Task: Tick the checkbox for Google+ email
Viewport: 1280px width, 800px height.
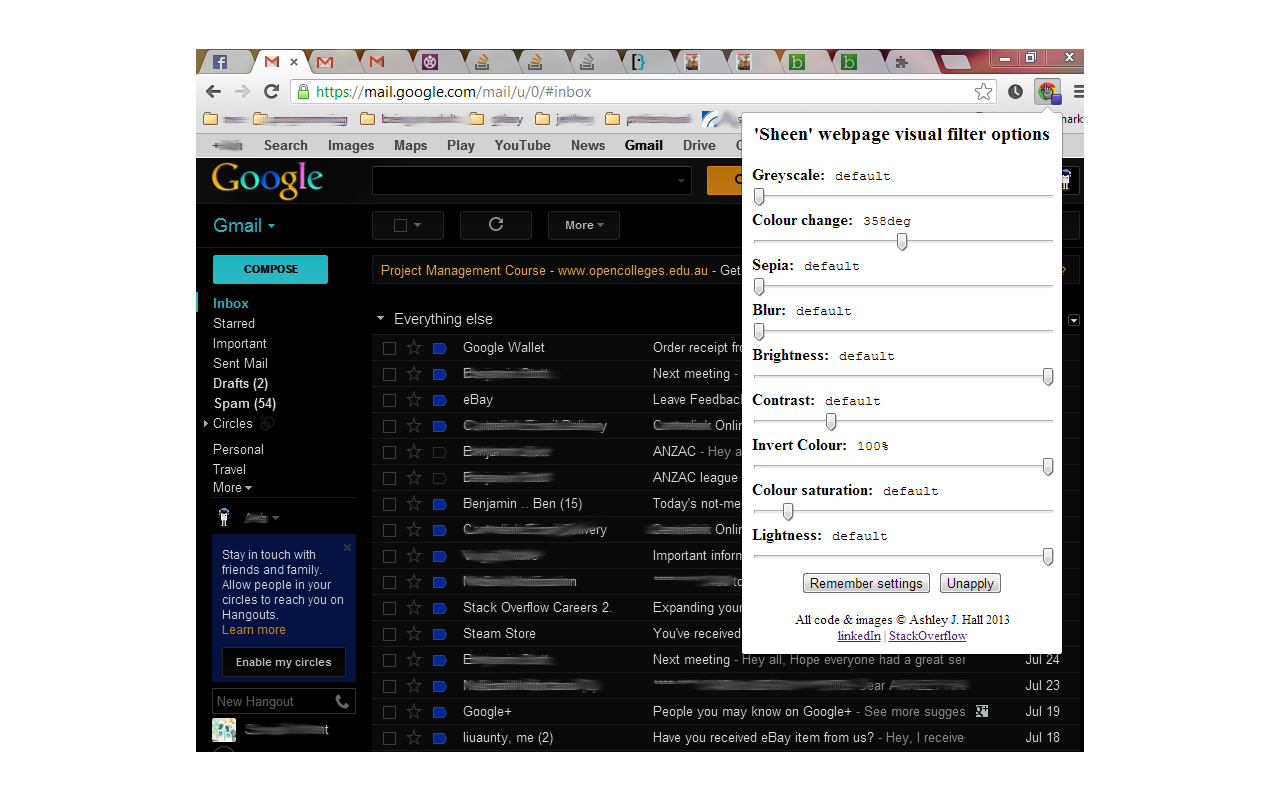Action: click(x=389, y=712)
